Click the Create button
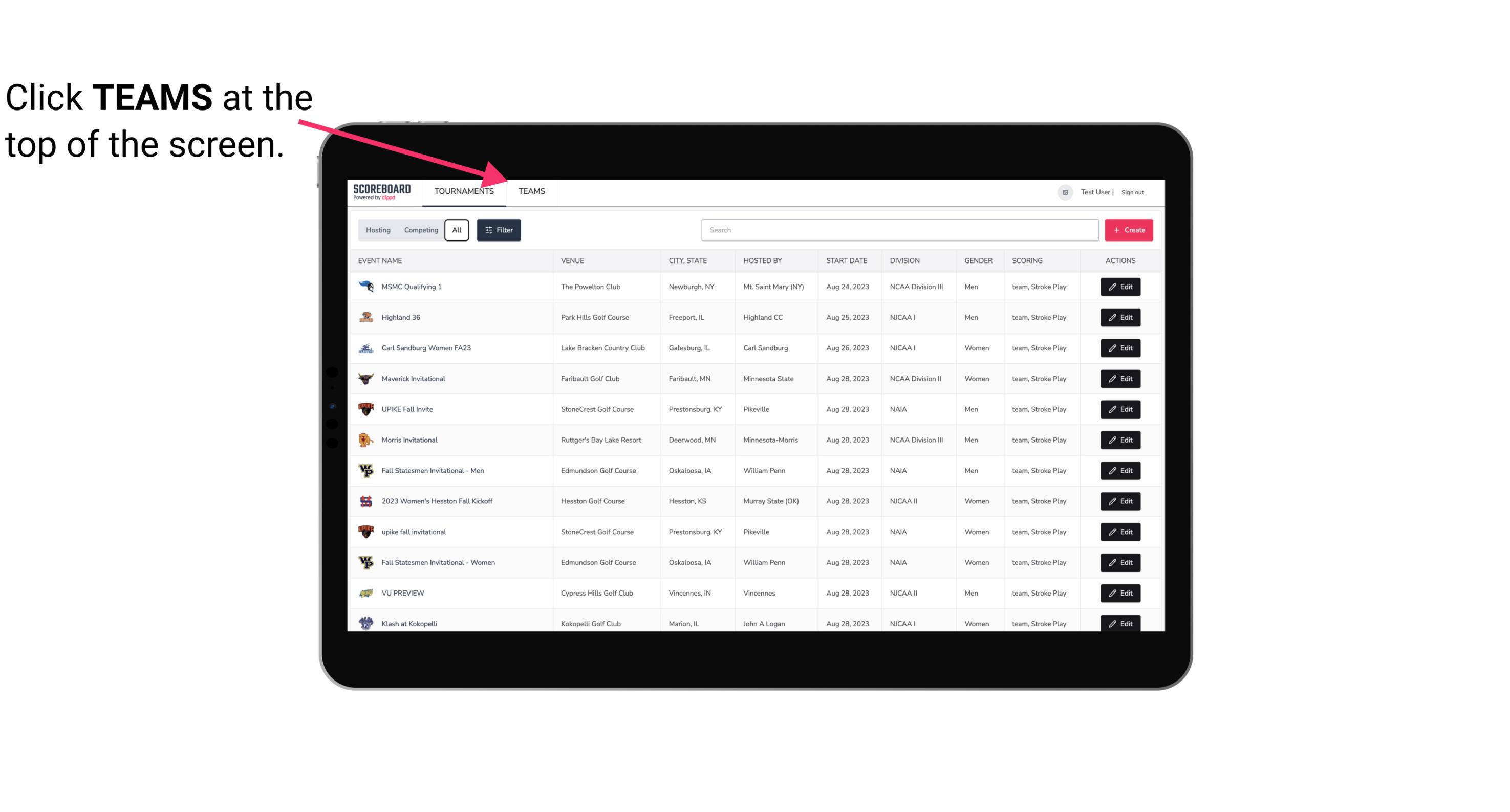Image resolution: width=1510 pixels, height=812 pixels. 1129,229
